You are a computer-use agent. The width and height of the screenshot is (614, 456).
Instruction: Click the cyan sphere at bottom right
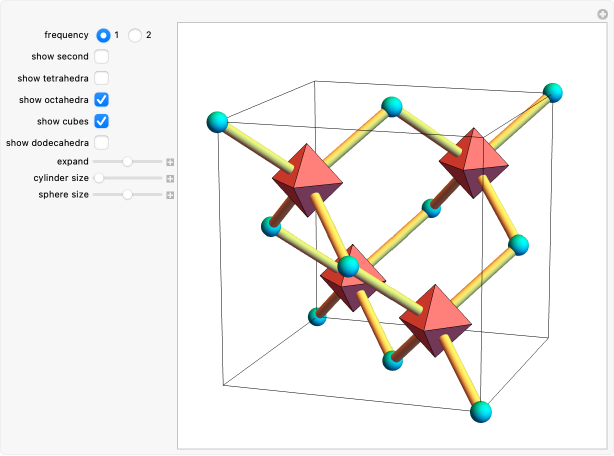[x=482, y=411]
